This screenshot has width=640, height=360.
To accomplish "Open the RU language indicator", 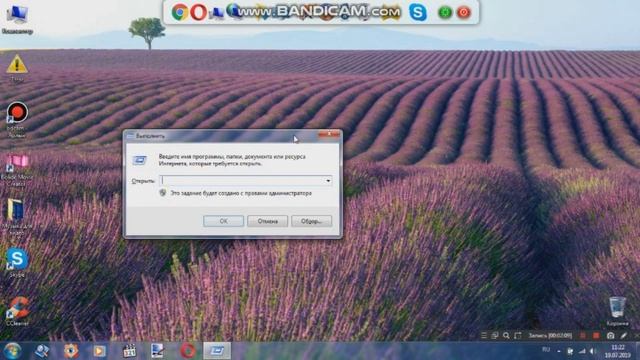I will (546, 350).
